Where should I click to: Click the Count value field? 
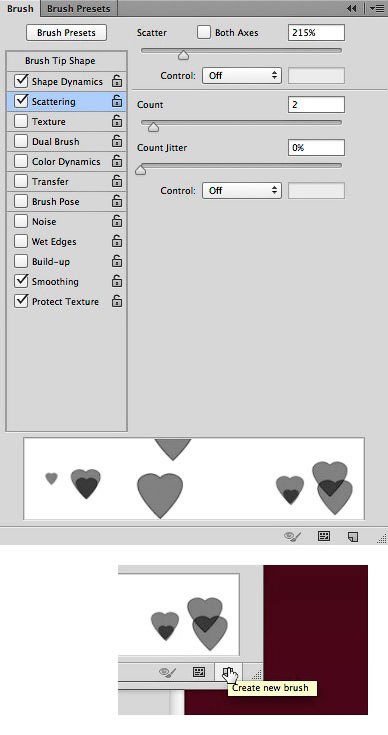point(316,105)
